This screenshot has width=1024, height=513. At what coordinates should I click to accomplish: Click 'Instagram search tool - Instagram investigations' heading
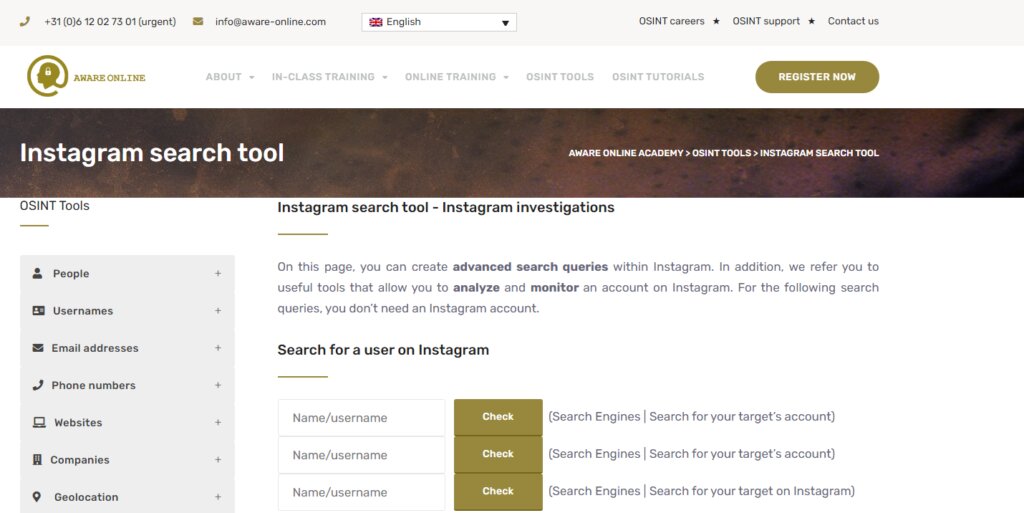click(446, 208)
